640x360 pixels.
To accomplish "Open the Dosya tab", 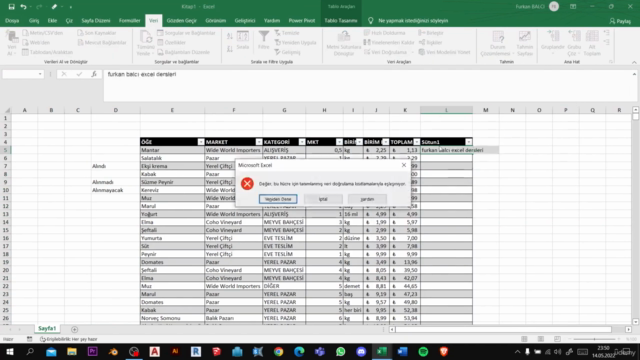I will coord(12,21).
